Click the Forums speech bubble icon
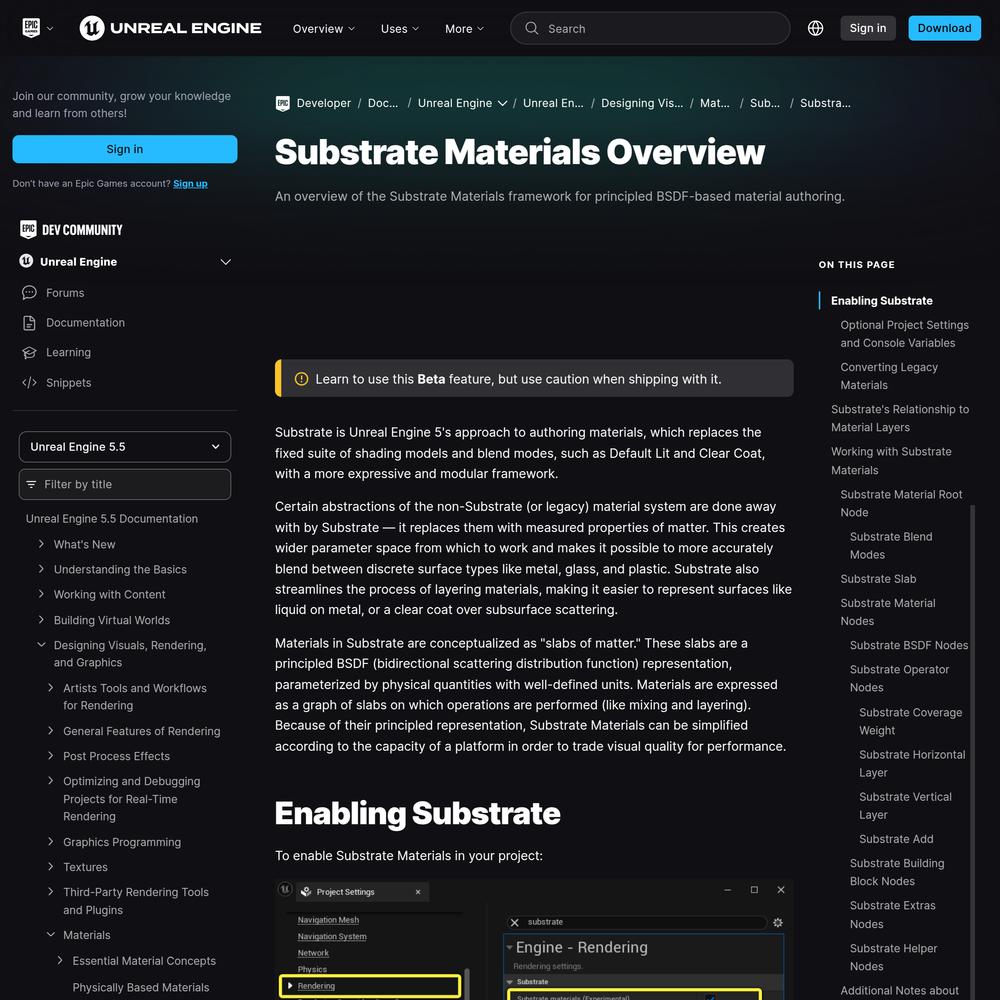Viewport: 1000px width, 1000px height. coord(29,293)
